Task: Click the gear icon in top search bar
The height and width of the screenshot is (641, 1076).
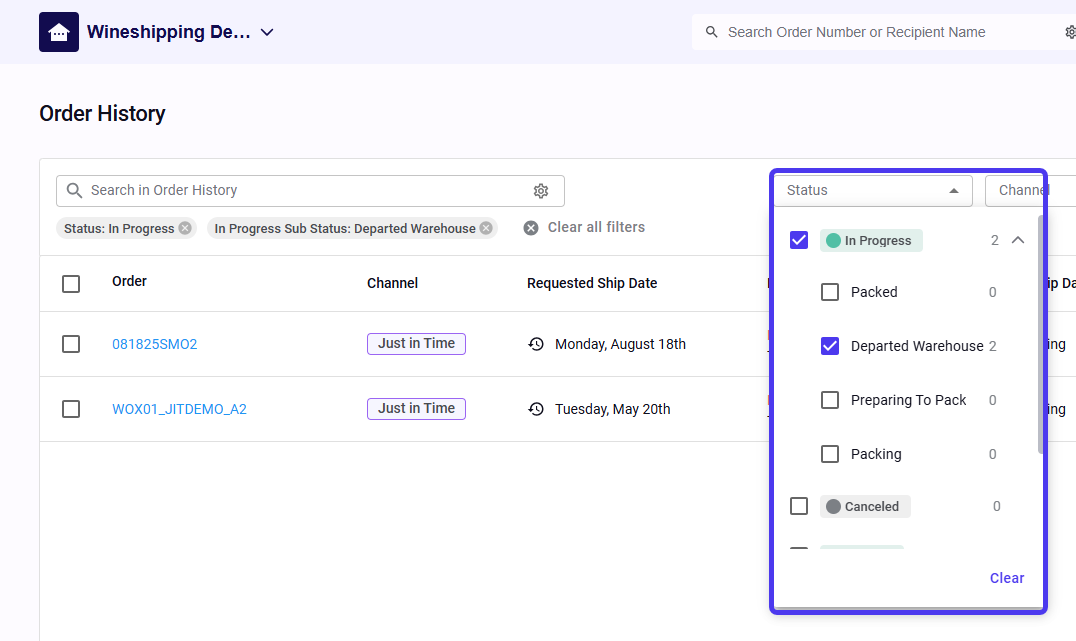Action: (x=1069, y=32)
